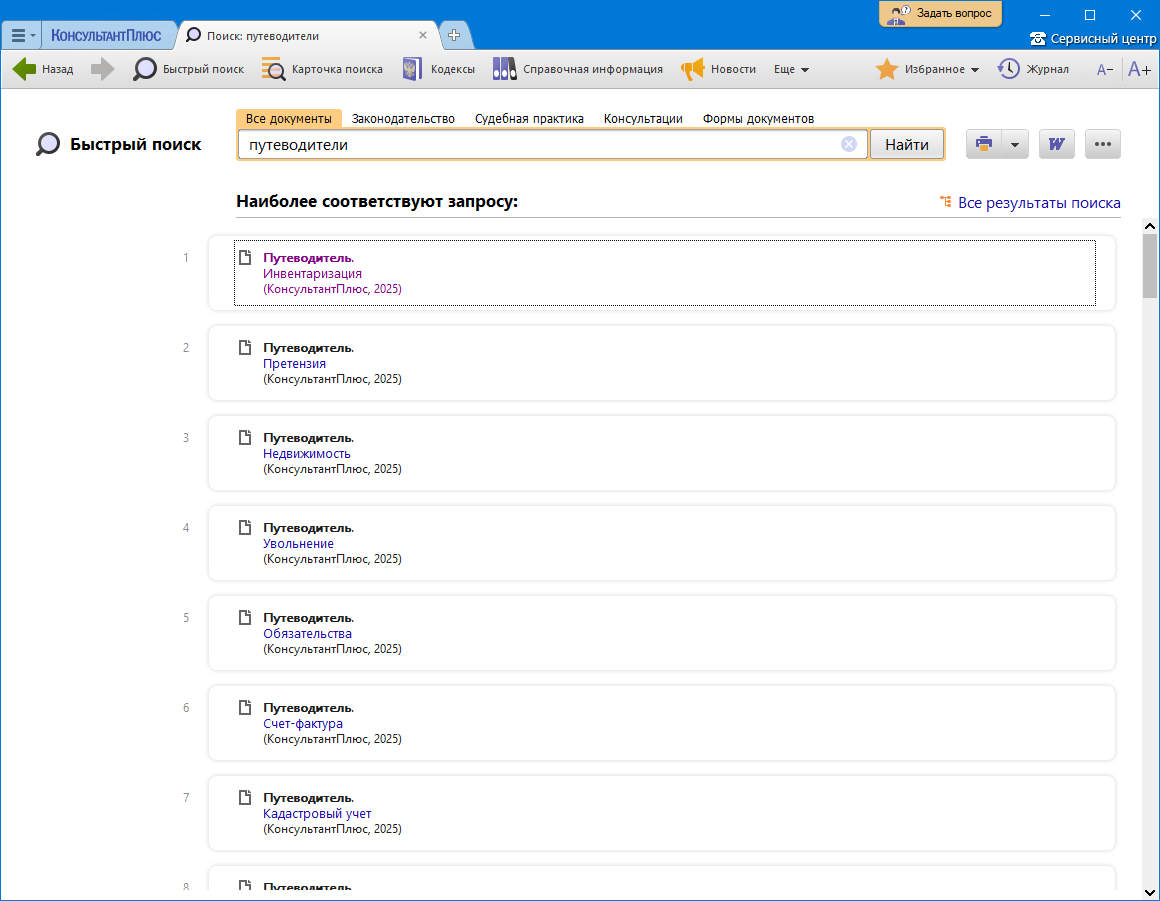
Task: Click the search query input field
Action: coord(540,144)
